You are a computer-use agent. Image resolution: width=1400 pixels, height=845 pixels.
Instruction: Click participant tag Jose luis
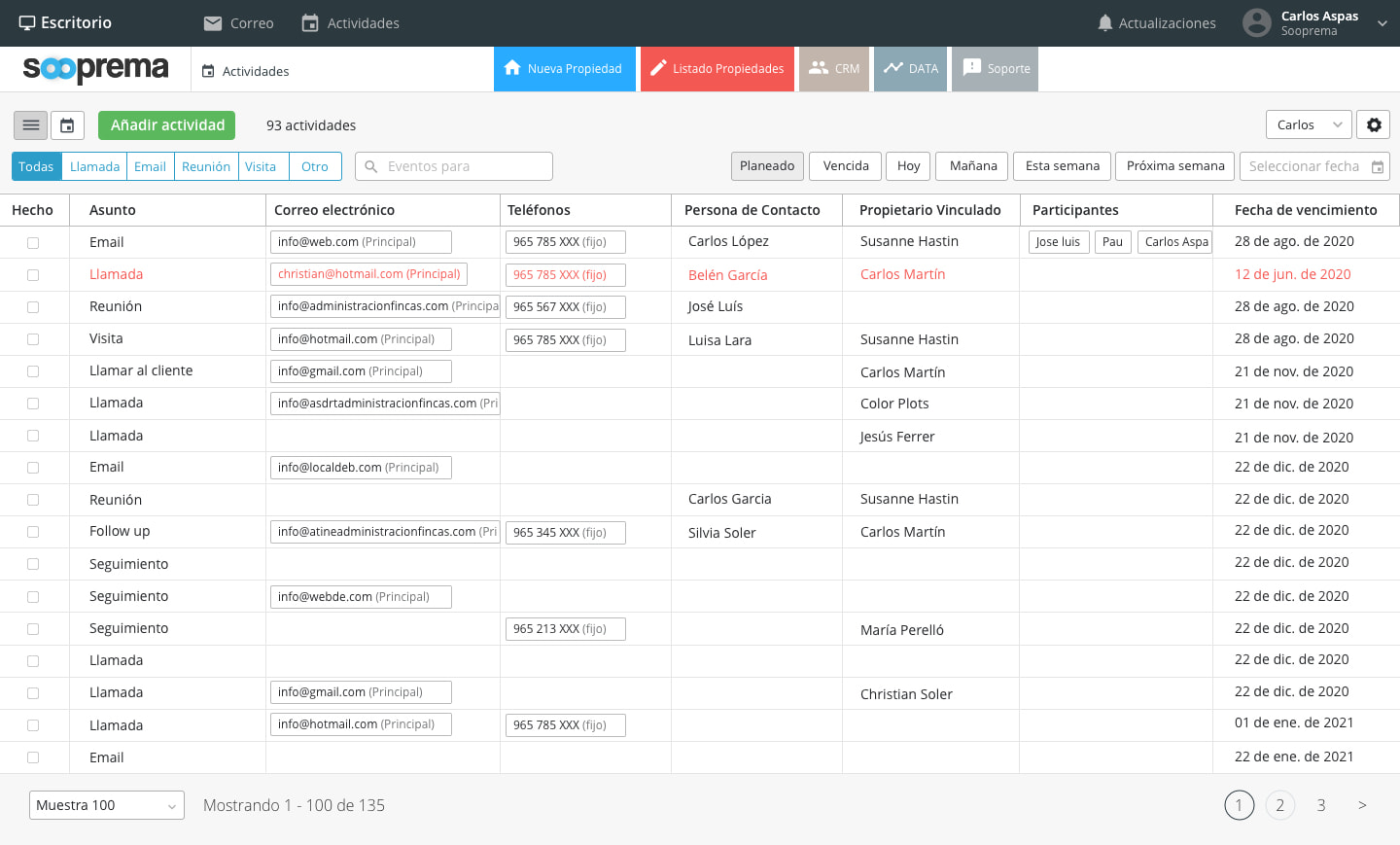[1059, 242]
